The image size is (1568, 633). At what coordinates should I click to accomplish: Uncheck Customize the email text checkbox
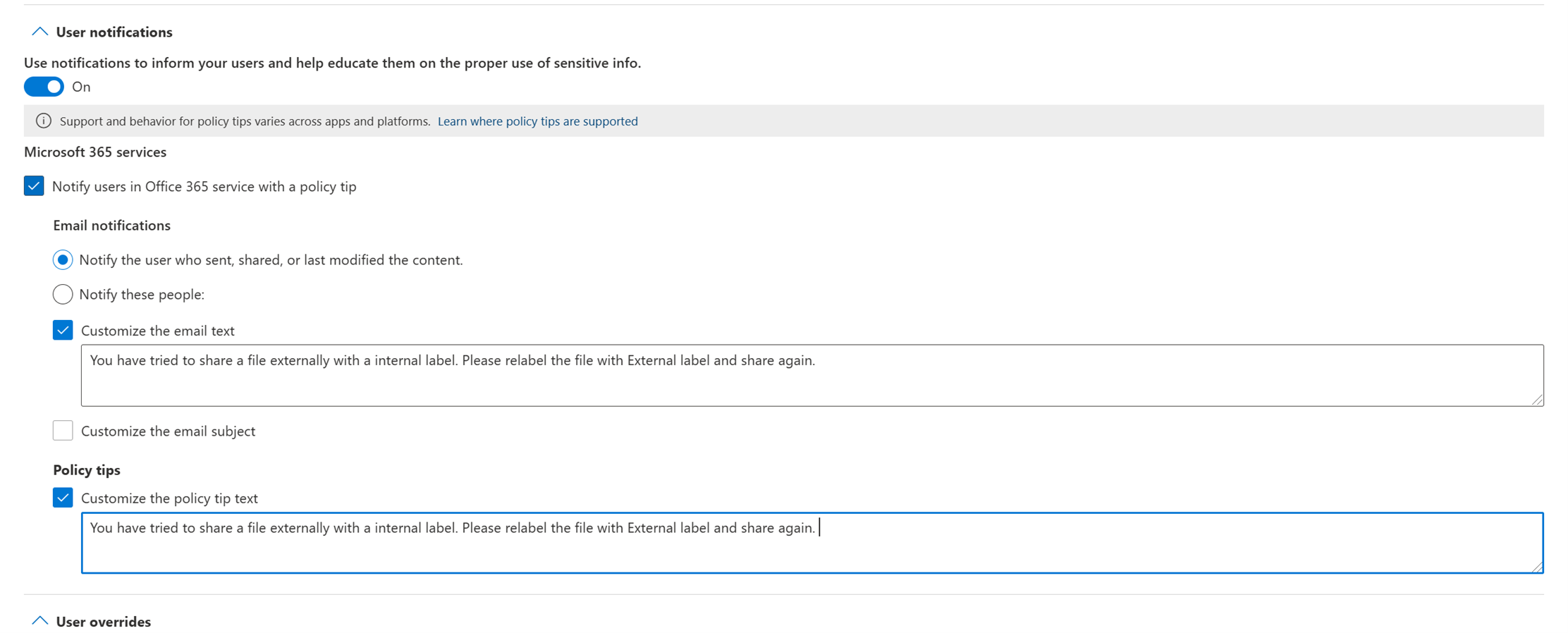point(63,330)
